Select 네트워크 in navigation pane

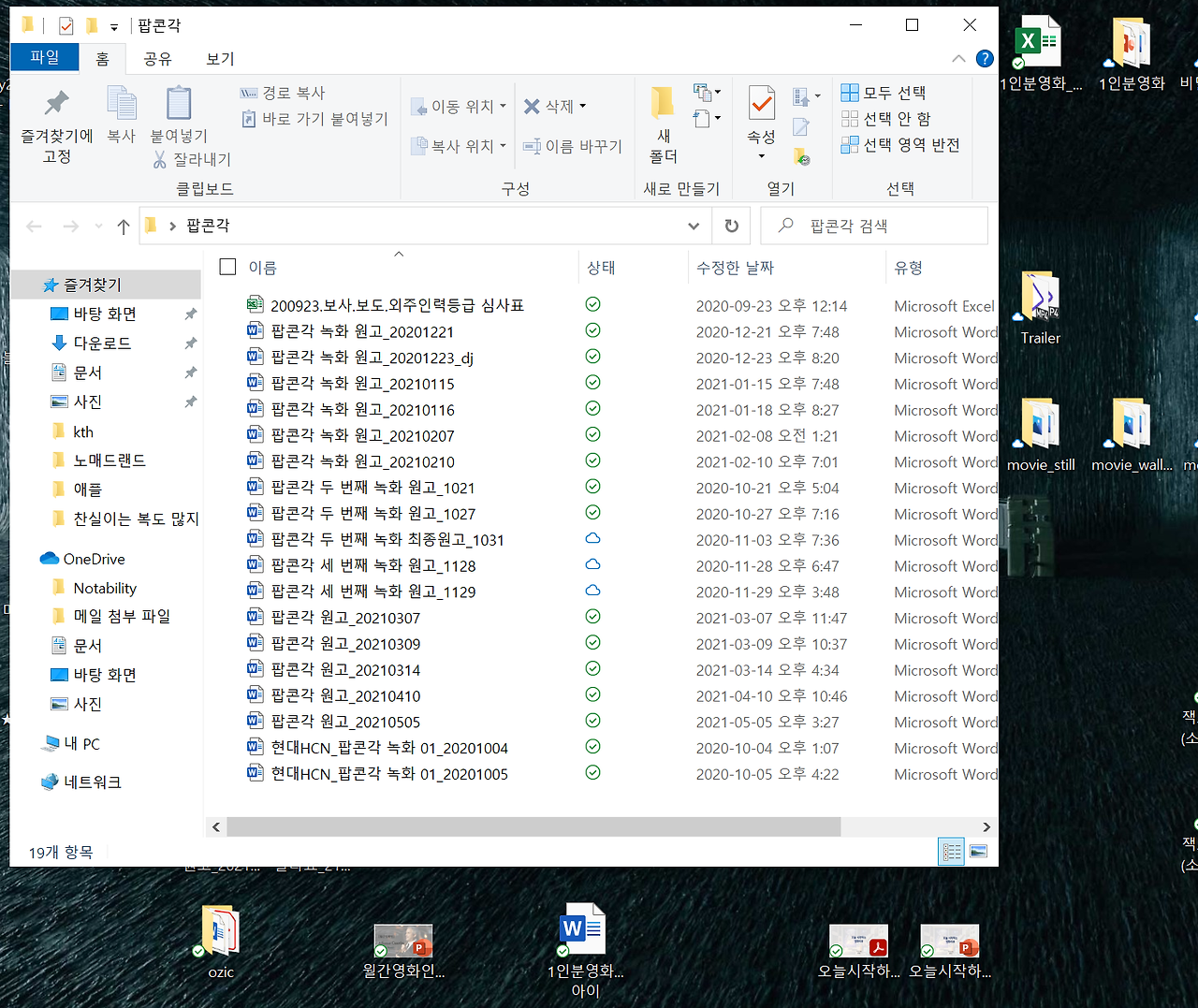coord(93,782)
